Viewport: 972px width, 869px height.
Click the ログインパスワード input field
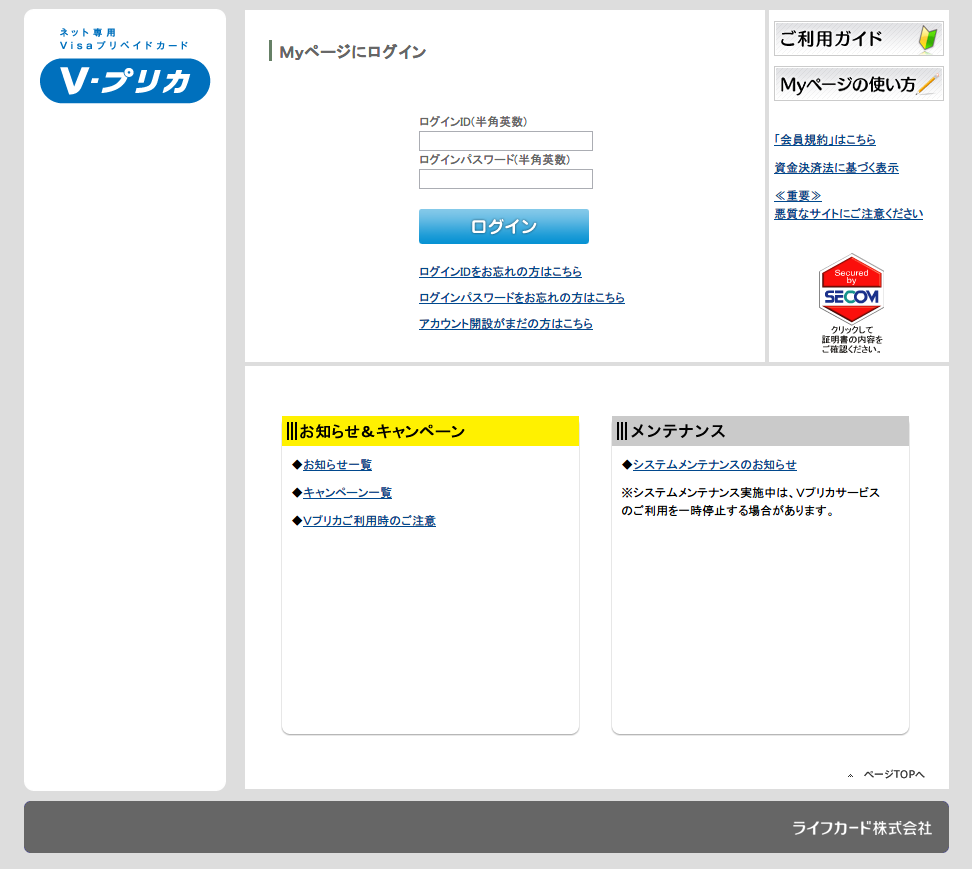(505, 179)
